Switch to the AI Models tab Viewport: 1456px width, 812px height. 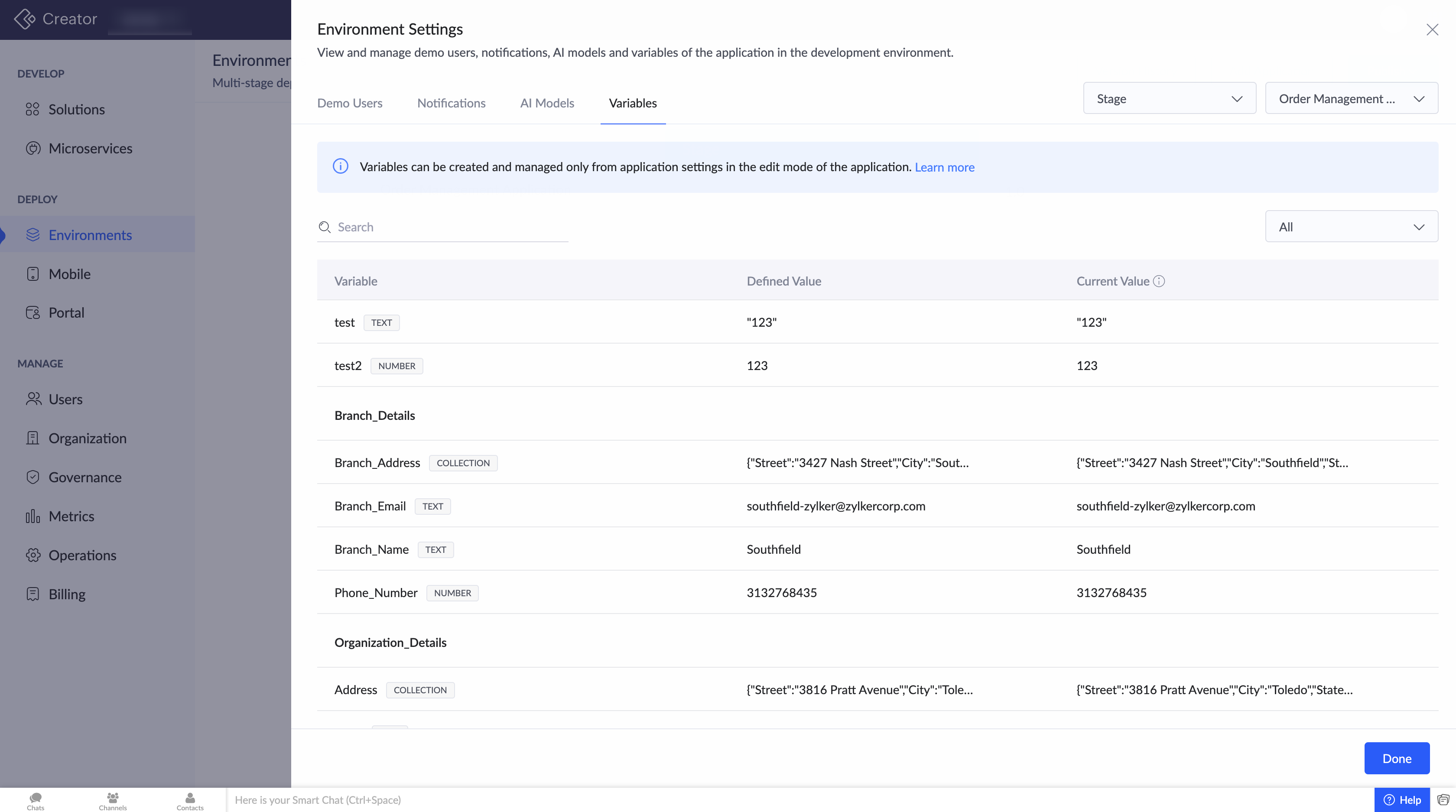546,103
